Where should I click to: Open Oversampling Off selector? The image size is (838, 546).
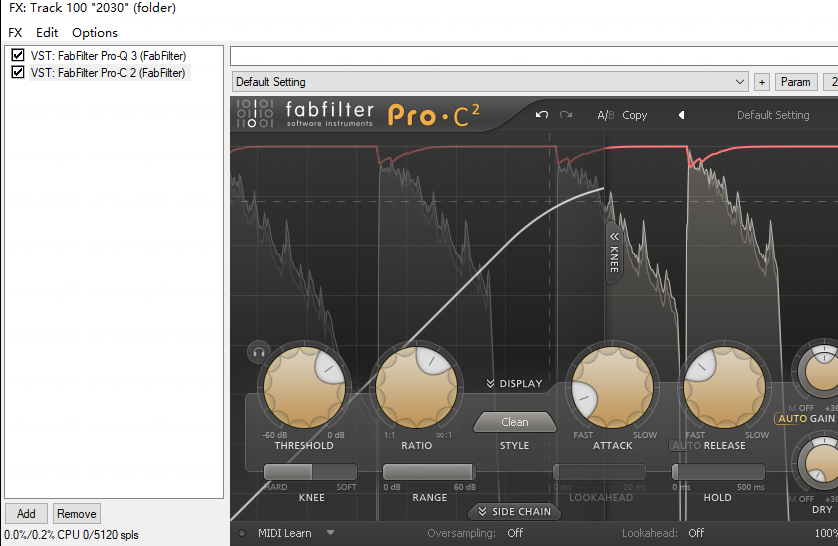[515, 533]
